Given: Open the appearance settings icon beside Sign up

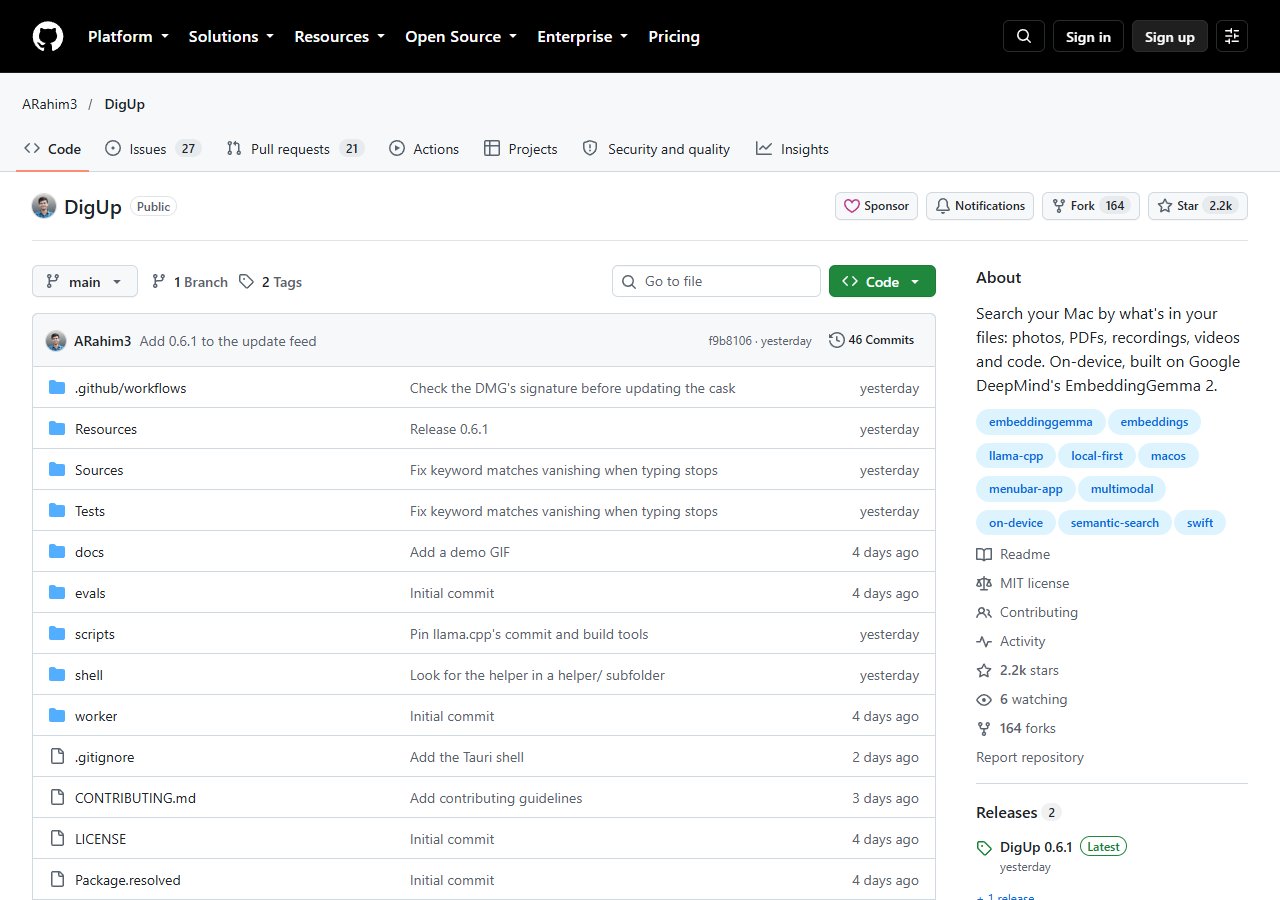Looking at the screenshot, I should coord(1232,36).
